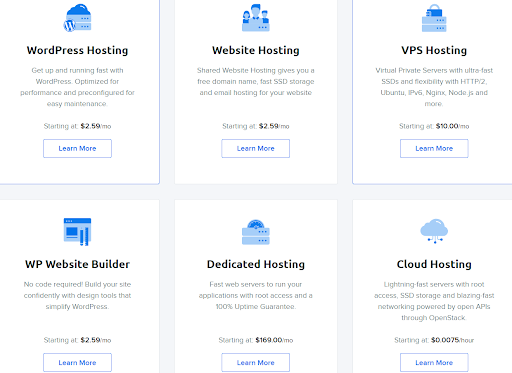
Task: Click the 'Get up and running fast' description
Action: click(x=77, y=87)
